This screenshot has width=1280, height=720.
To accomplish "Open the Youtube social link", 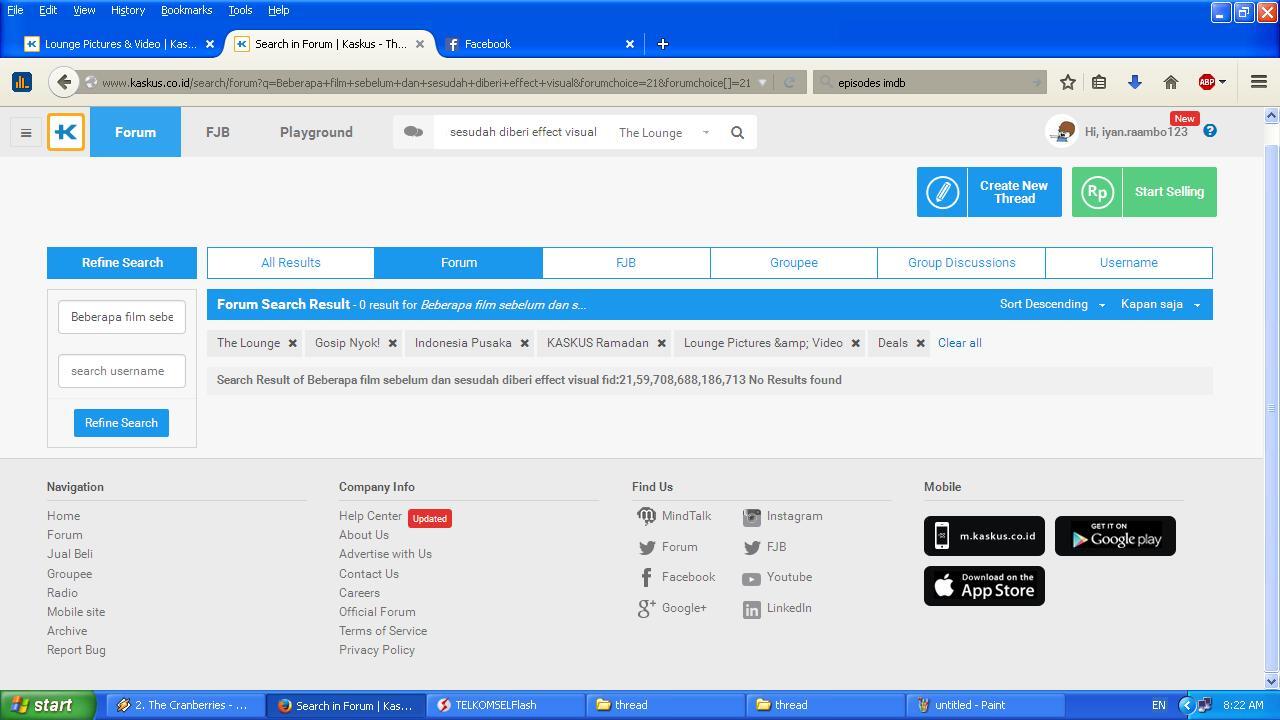I will pyautogui.click(x=777, y=577).
